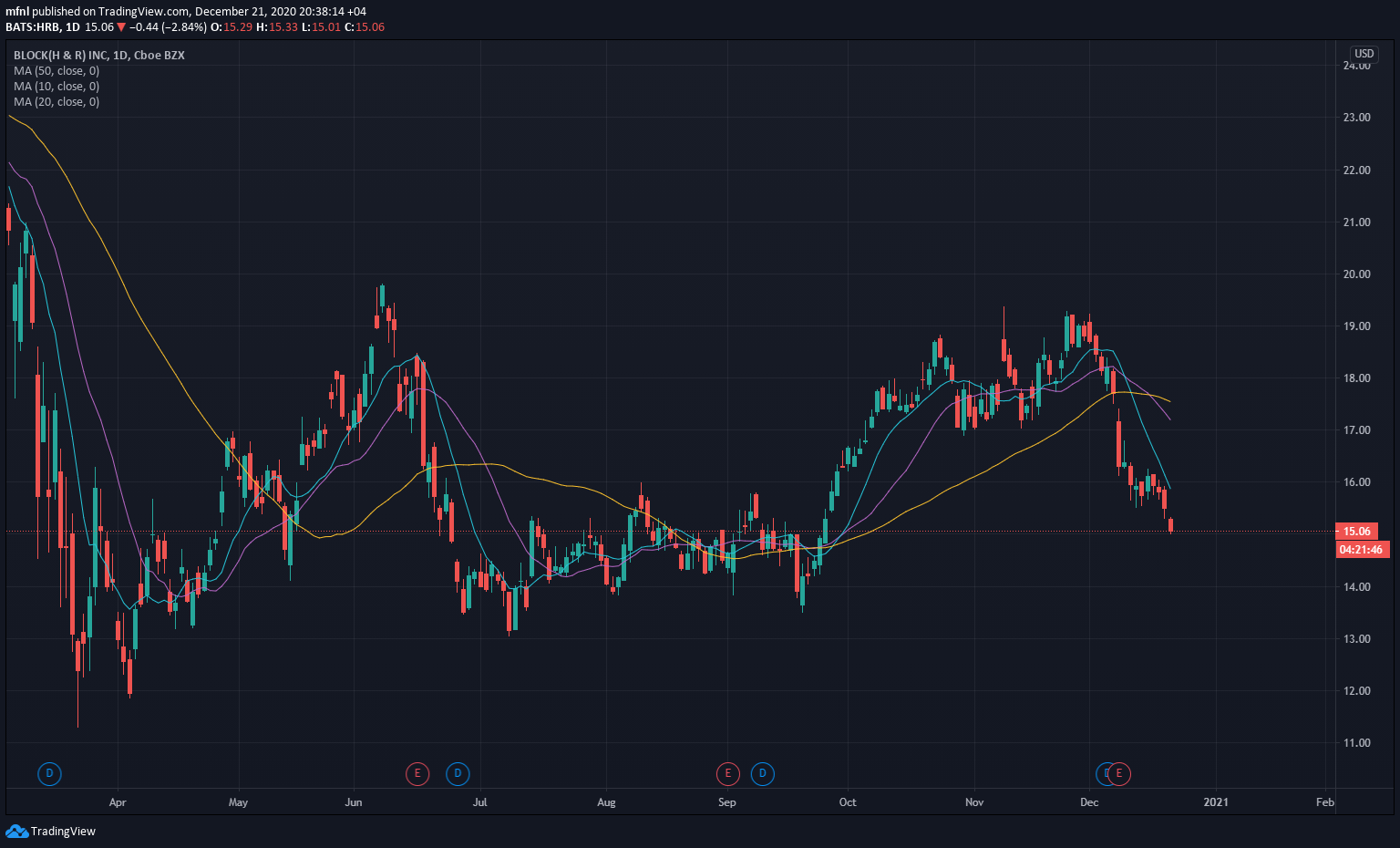The height and width of the screenshot is (848, 1400).
Task: Click the 13.00 price axis label
Action: [x=1357, y=639]
